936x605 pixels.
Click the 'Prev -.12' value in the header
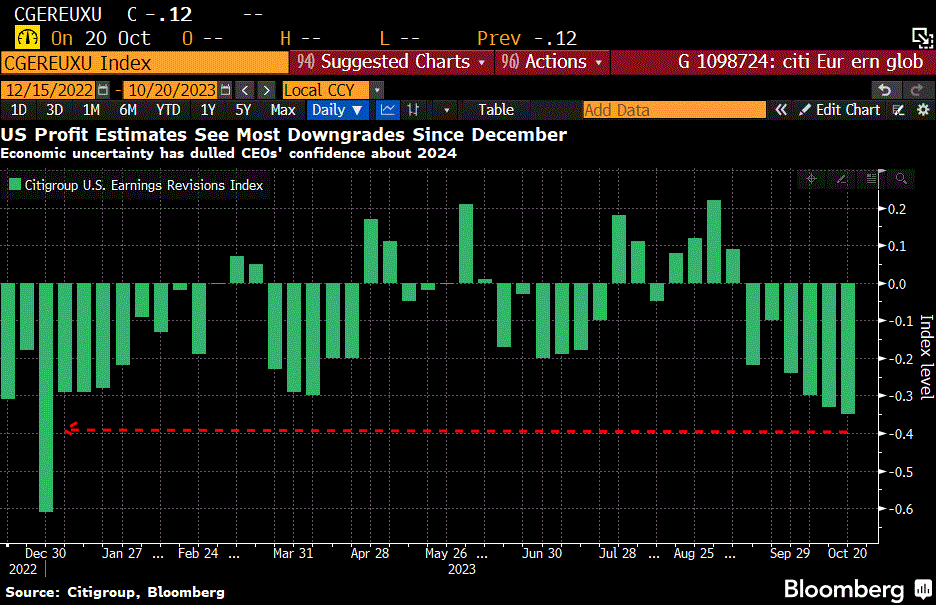pos(527,38)
